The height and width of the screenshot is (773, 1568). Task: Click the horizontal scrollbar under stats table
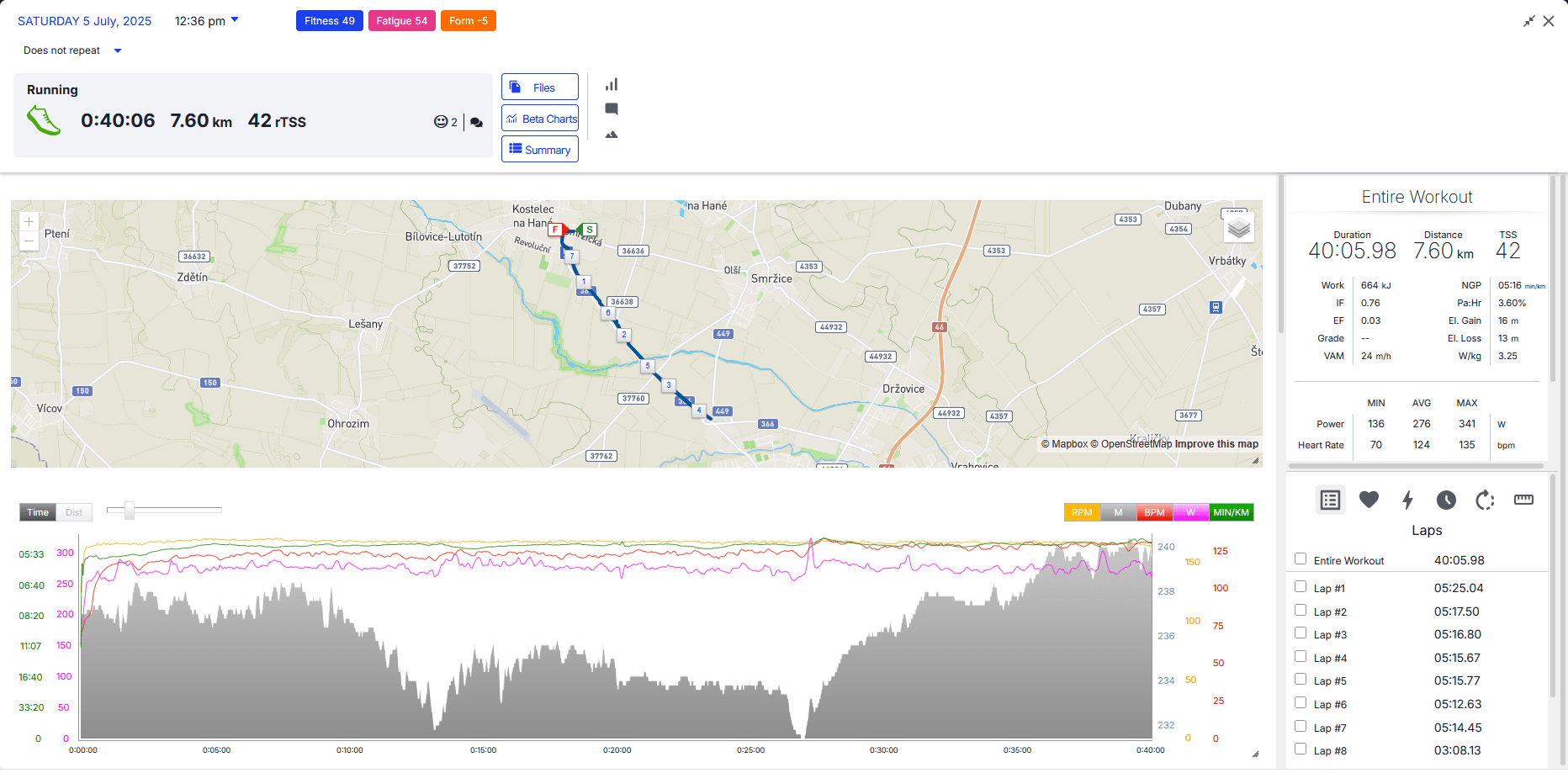(1417, 465)
